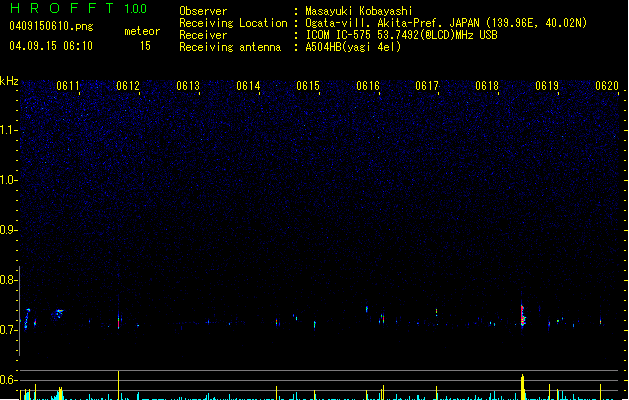Select the file name 0409150610.png
This screenshot has width=629, height=400.
(x=51, y=26)
